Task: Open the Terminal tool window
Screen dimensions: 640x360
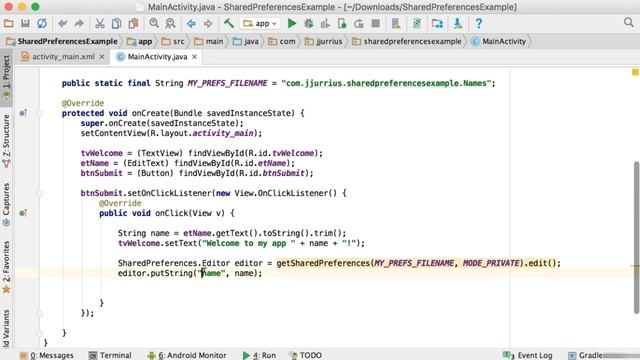Action: (x=110, y=355)
